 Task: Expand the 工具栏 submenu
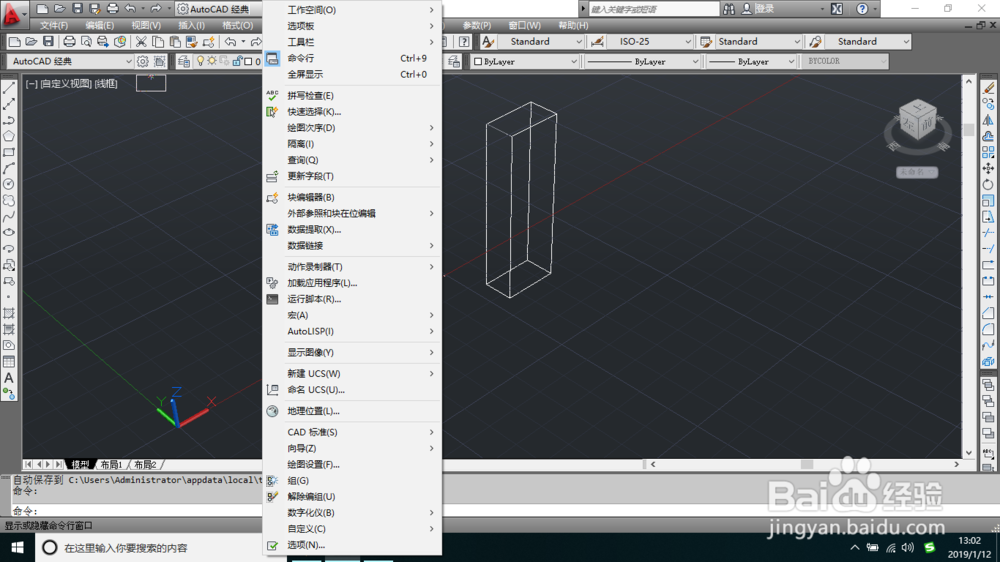point(352,42)
